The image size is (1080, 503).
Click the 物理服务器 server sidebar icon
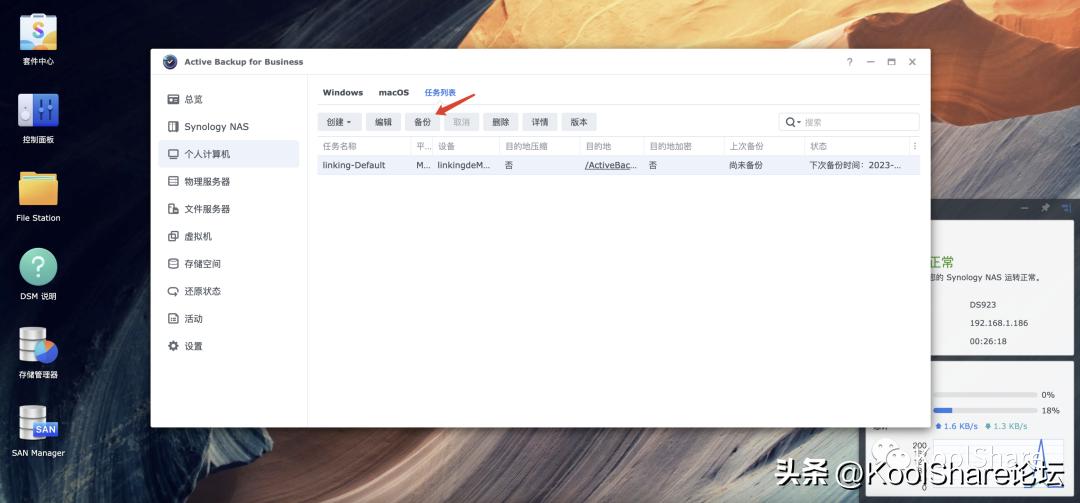(x=173, y=181)
